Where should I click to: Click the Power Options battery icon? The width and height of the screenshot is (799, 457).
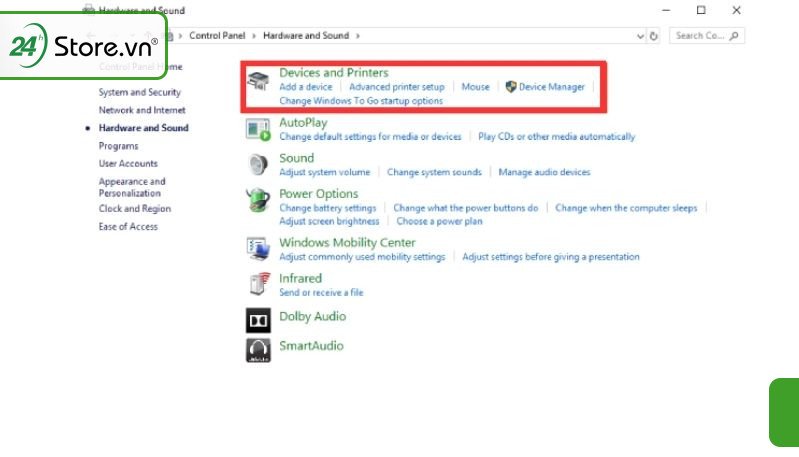coord(258,200)
